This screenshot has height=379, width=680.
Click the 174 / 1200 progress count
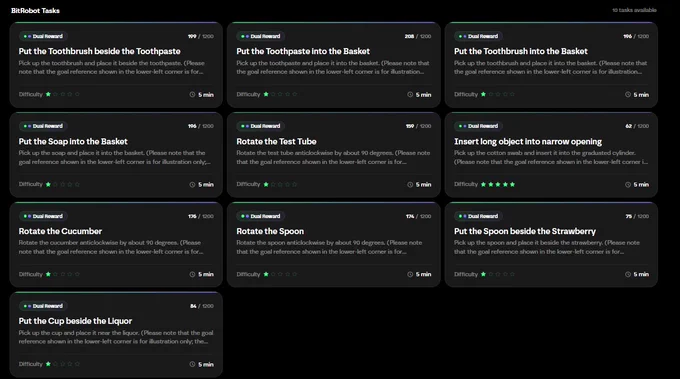[418, 216]
